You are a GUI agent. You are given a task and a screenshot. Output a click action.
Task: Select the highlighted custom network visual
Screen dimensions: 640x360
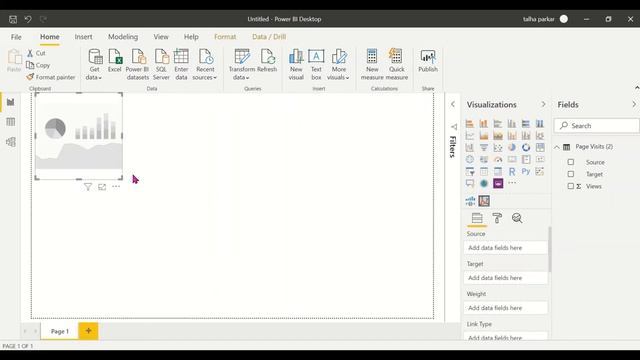(484, 201)
